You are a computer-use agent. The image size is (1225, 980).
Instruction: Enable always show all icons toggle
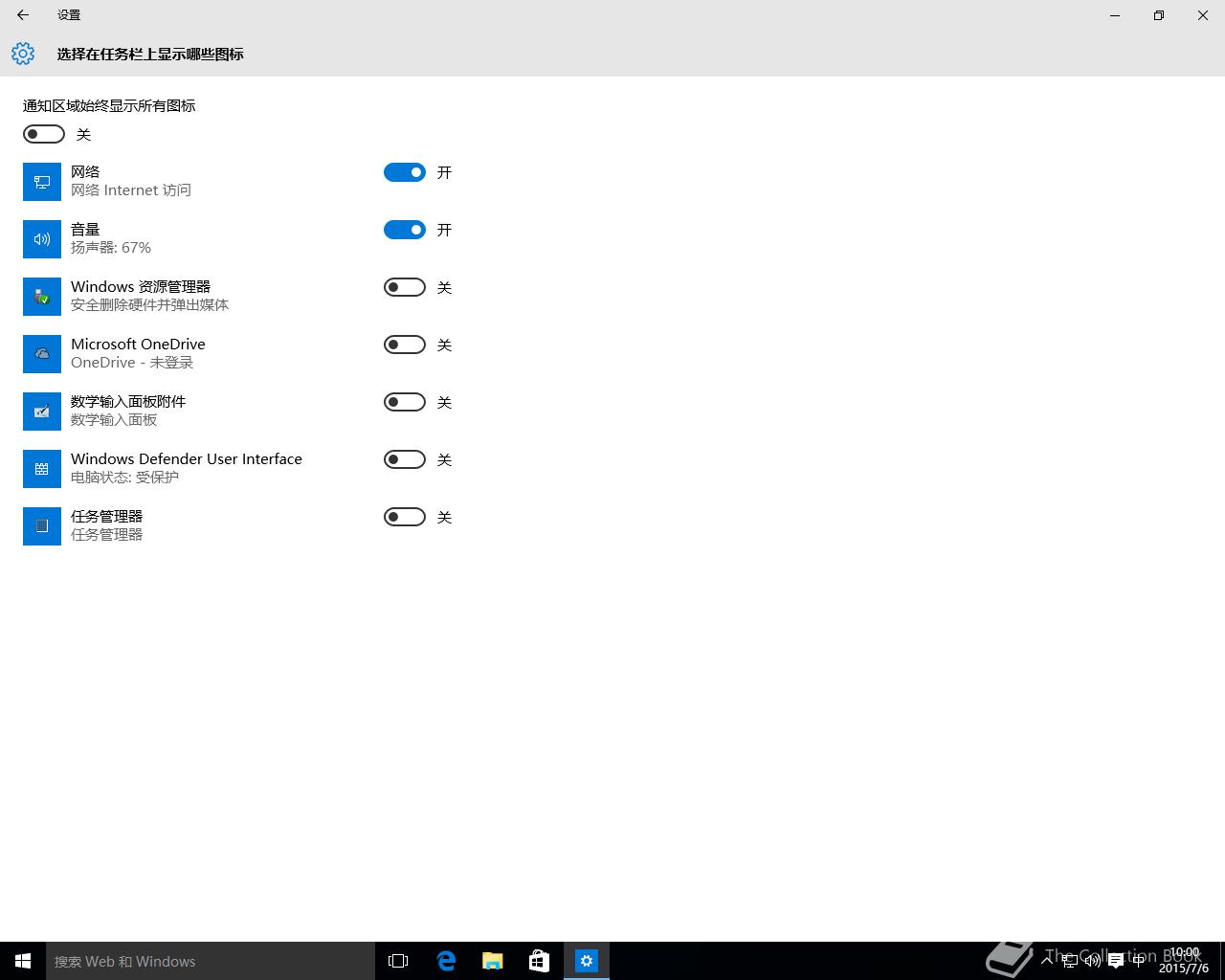point(44,134)
